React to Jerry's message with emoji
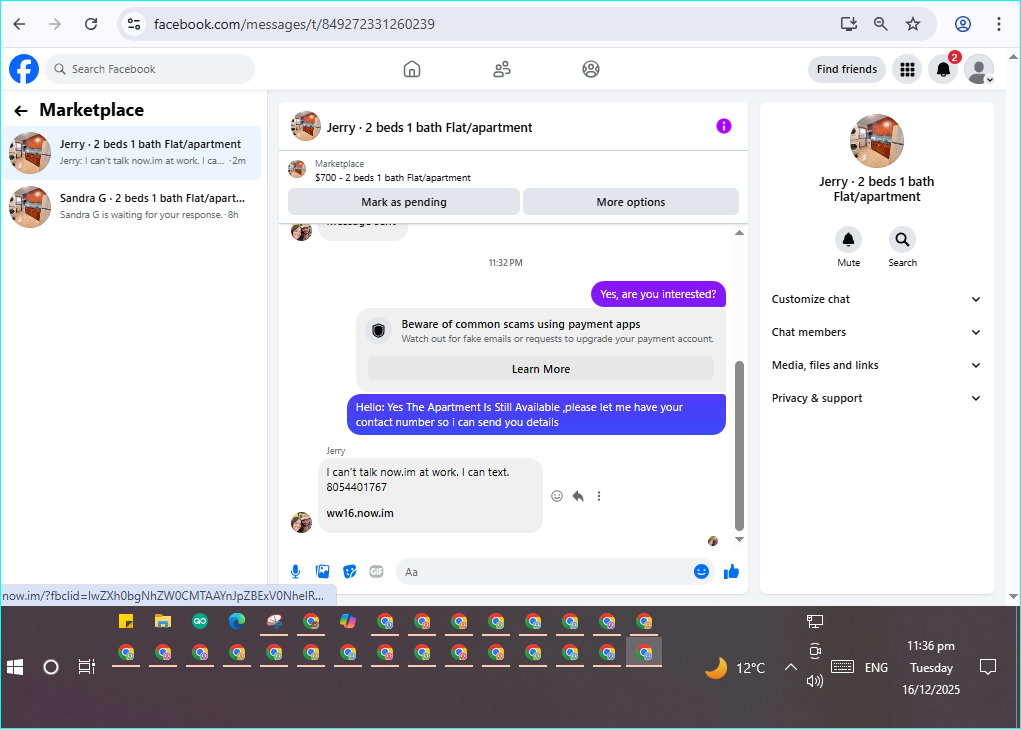This screenshot has height=729, width=1021. pos(557,496)
